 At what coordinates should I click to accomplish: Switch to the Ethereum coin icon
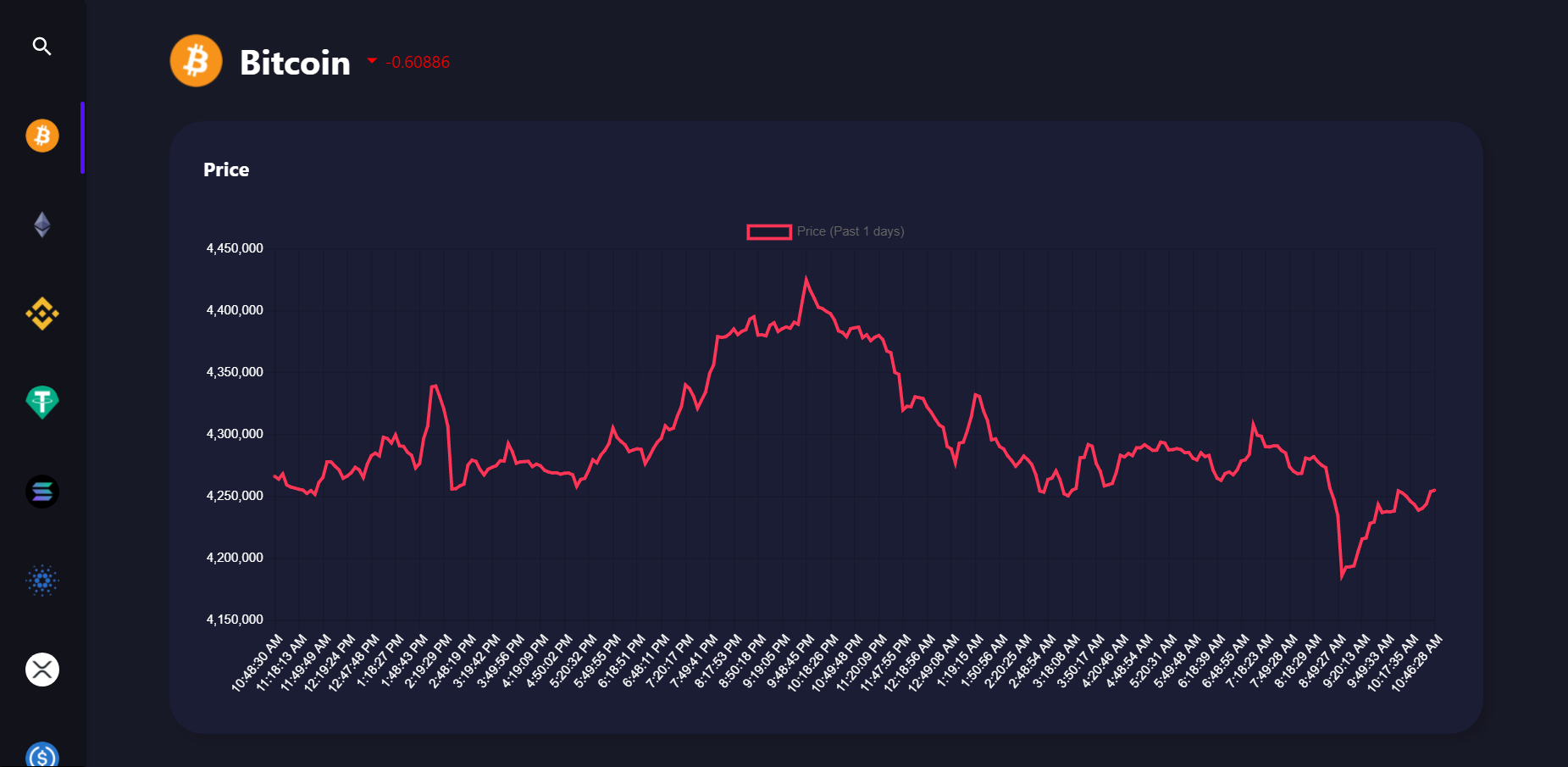click(x=42, y=225)
